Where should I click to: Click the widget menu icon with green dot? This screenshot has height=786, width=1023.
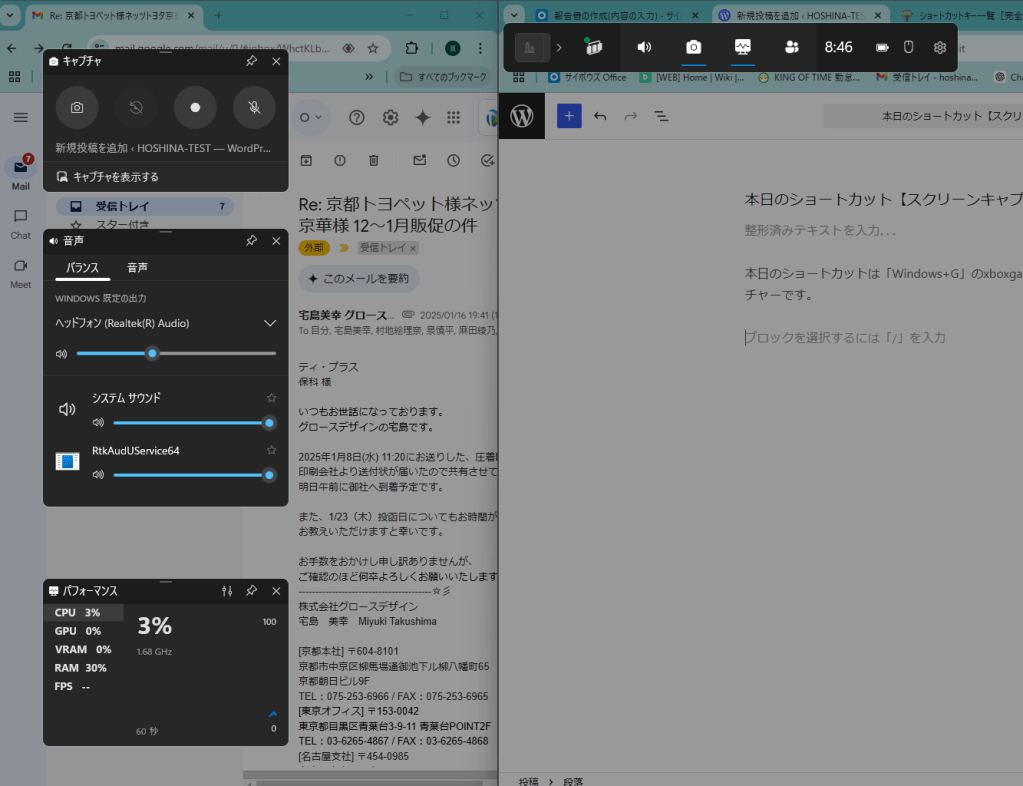[x=594, y=47]
